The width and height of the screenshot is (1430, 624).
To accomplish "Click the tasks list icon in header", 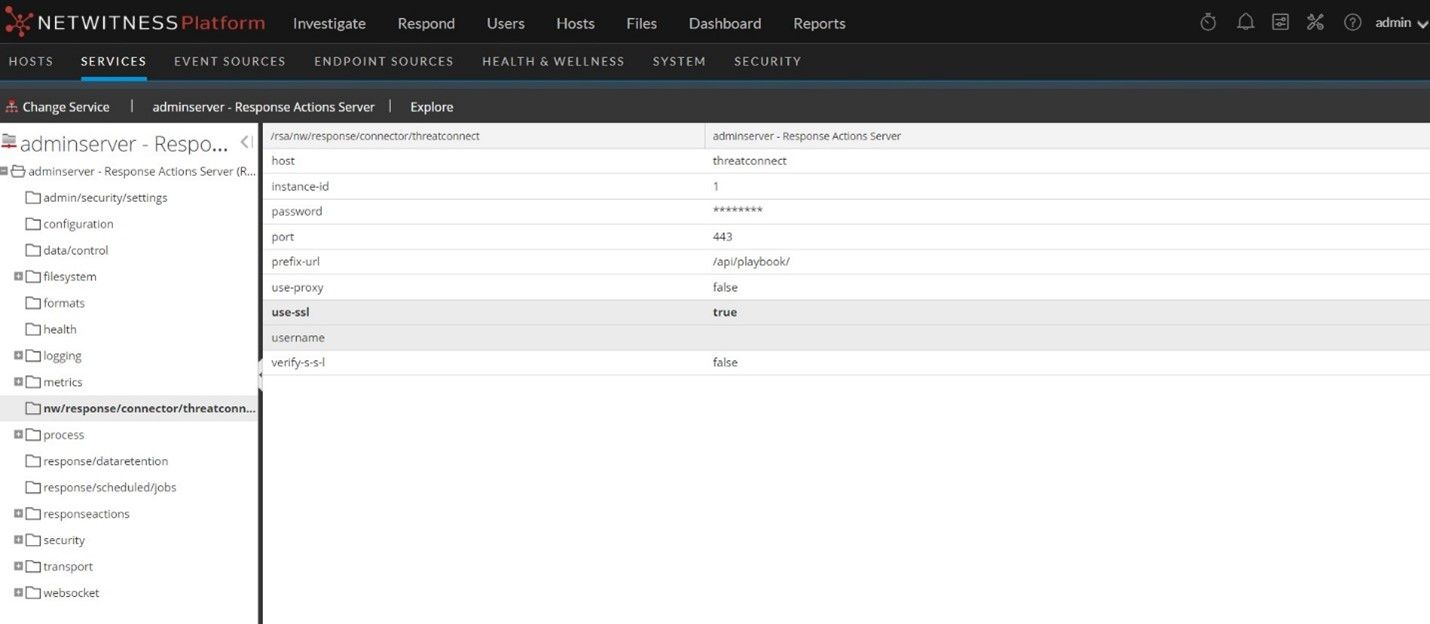I will [x=1280, y=23].
